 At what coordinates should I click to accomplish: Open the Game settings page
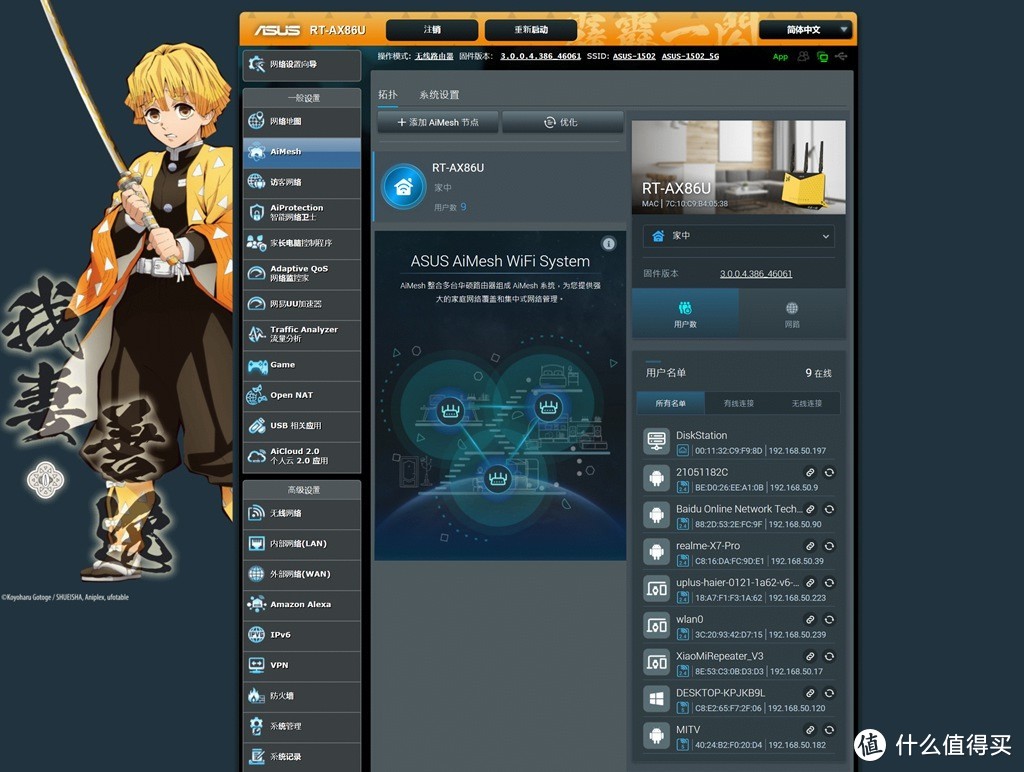pos(302,365)
